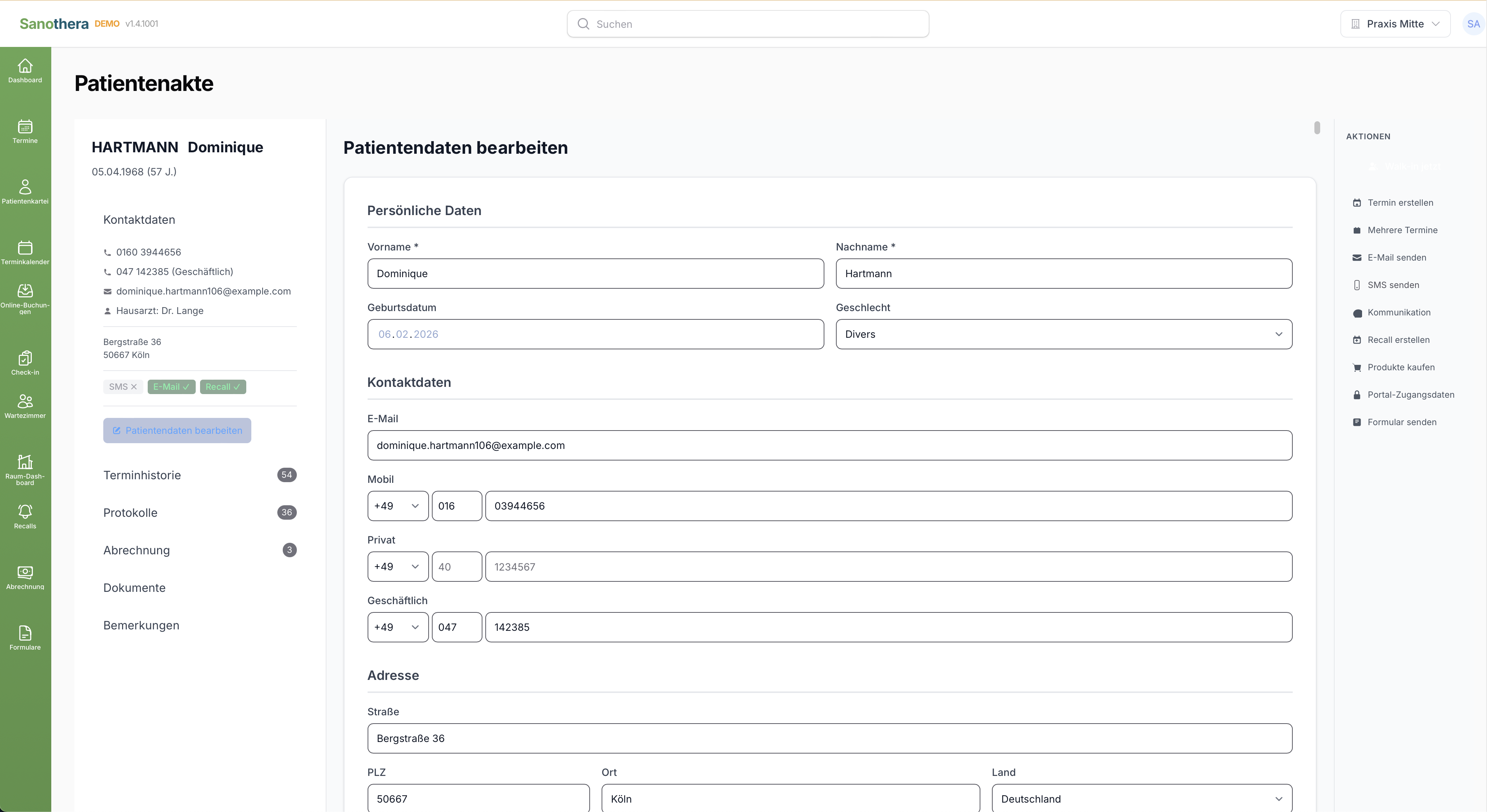Image resolution: width=1487 pixels, height=812 pixels.
Task: Click Geschäftlich prefix field 047
Action: point(456,627)
